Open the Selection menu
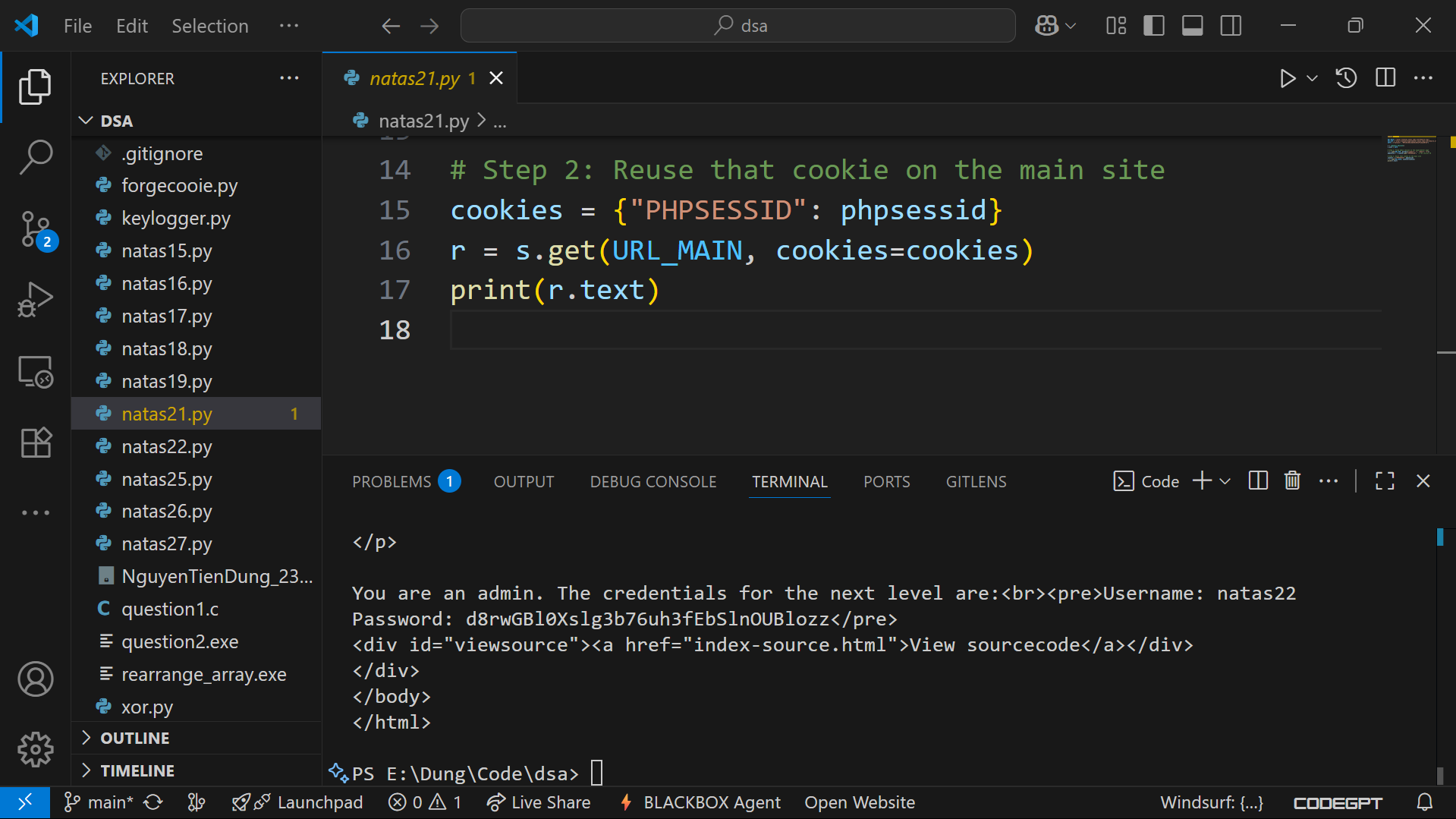Viewport: 1456px width, 819px height. (209, 26)
